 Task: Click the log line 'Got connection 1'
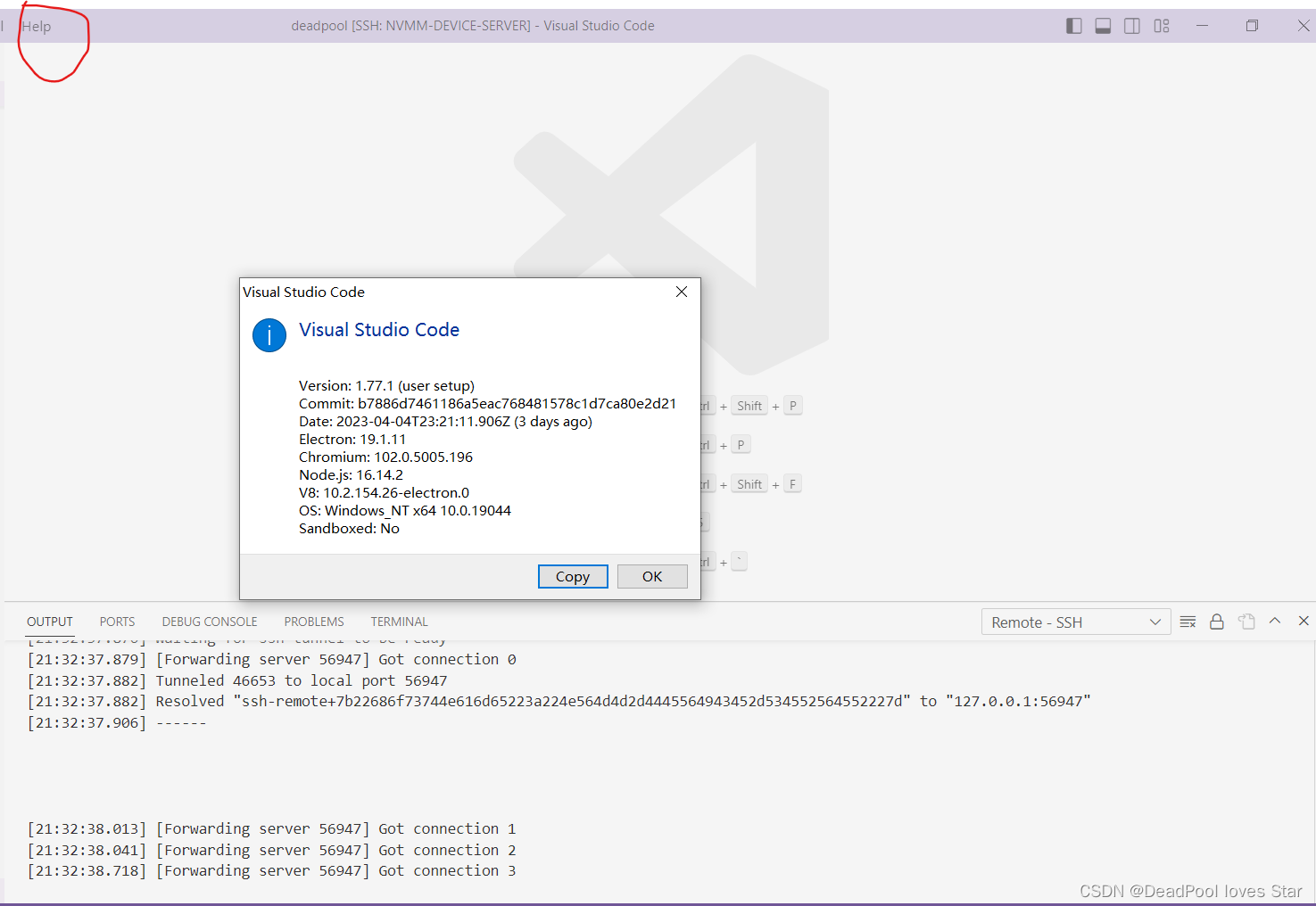(271, 828)
